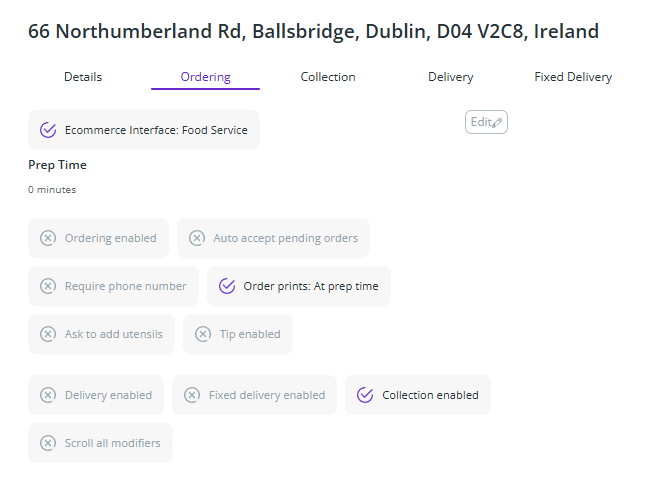
Task: Click the X icon for Auto accept pending orders
Action: 197,238
